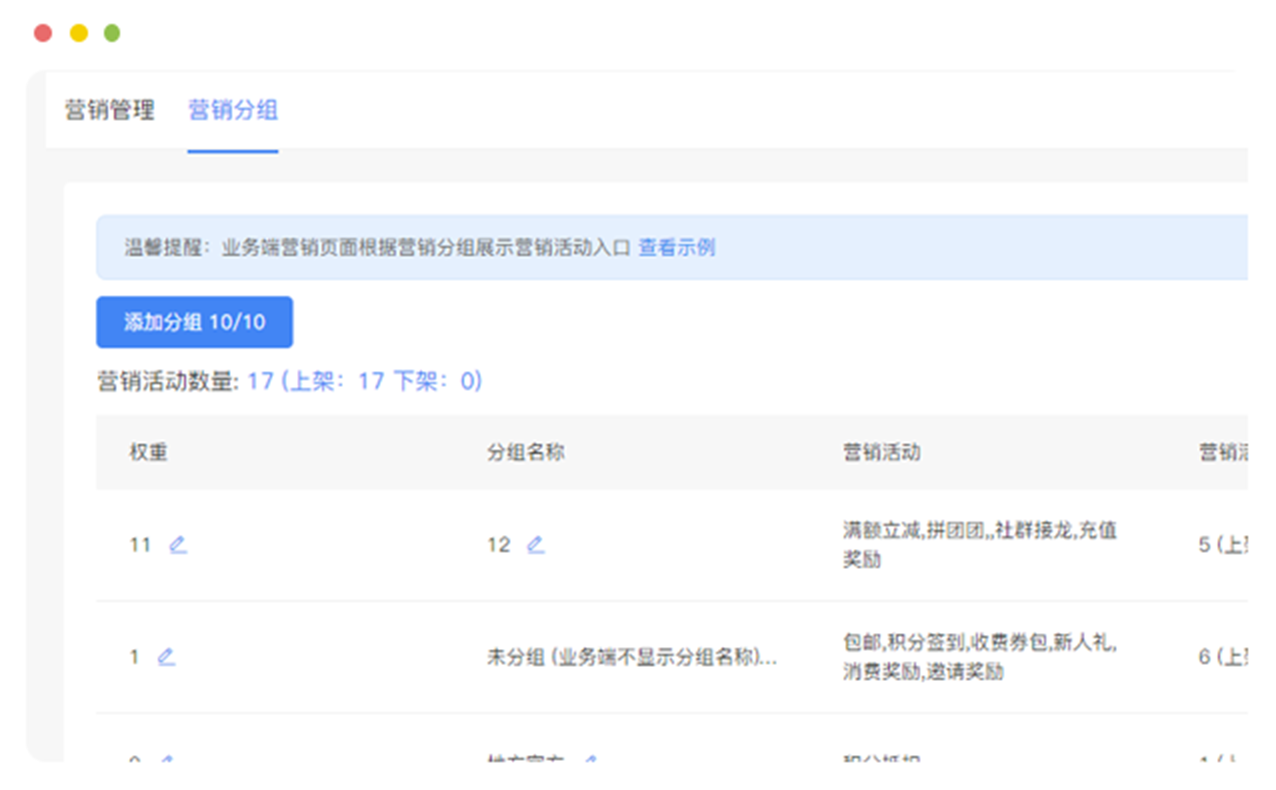Switch to the 营销管理 tab
Image resolution: width=1276 pixels, height=790 pixels.
tap(110, 110)
